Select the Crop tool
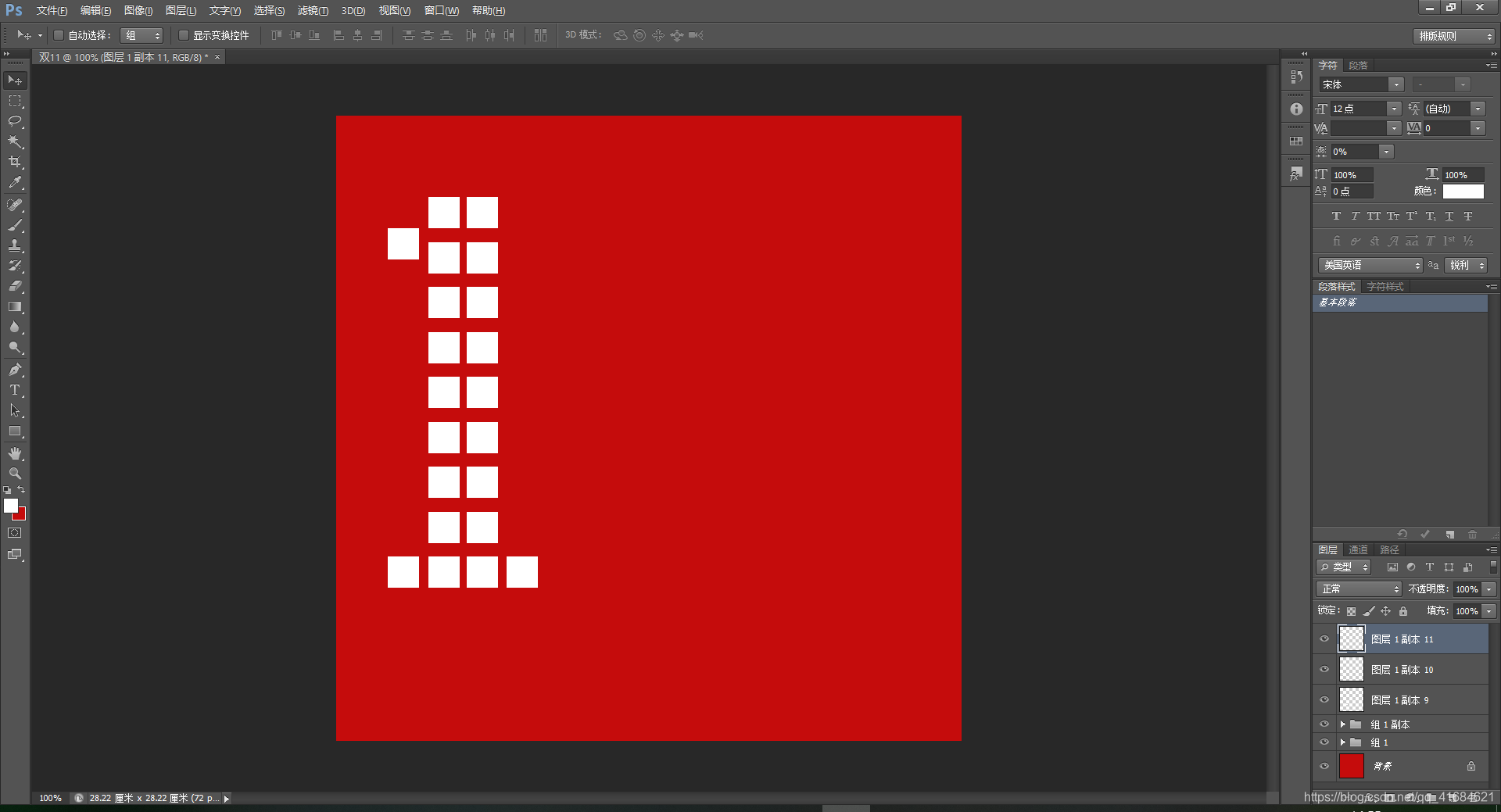The height and width of the screenshot is (812, 1501). tap(15, 162)
